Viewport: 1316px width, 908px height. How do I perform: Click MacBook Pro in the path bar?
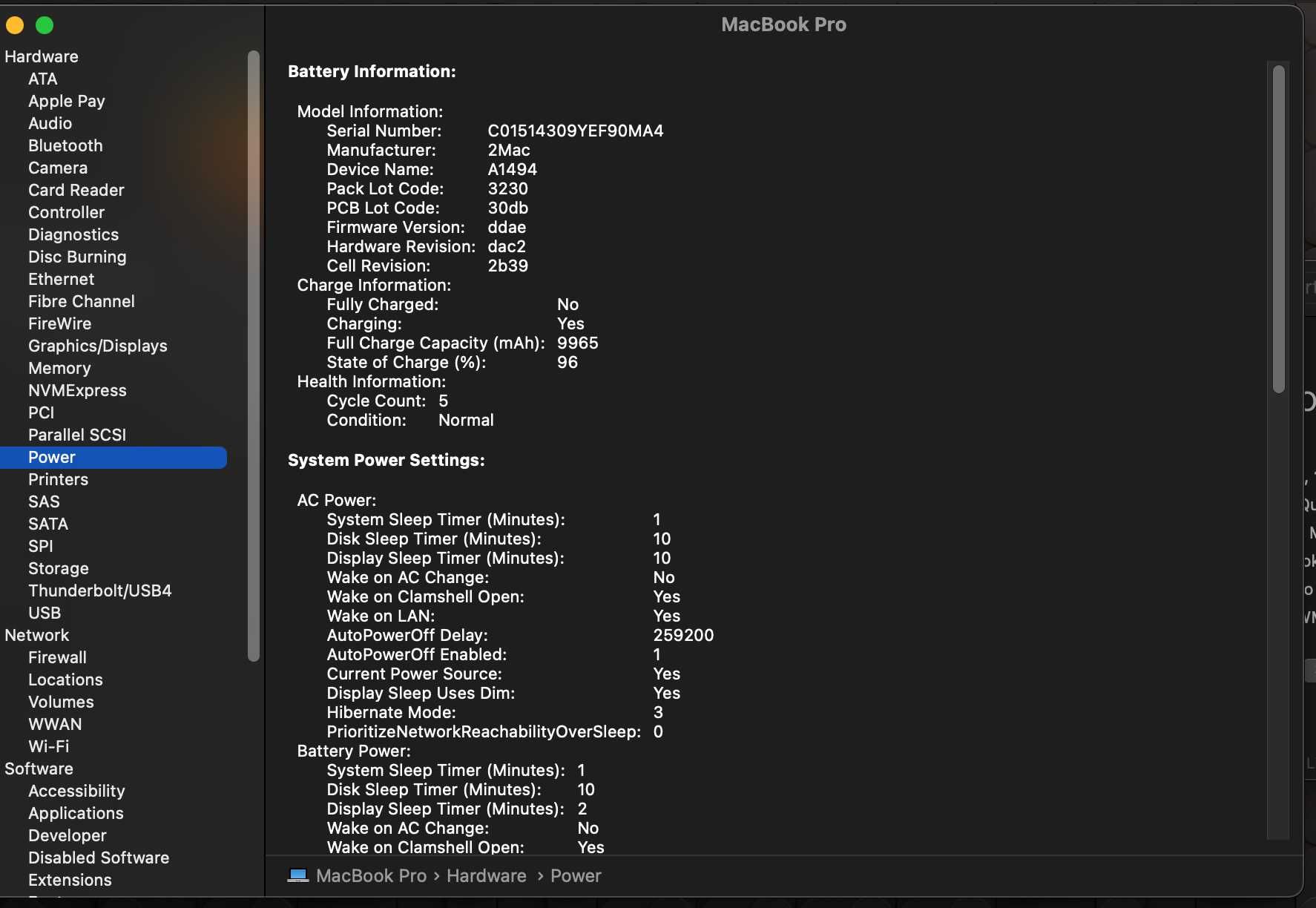371,876
